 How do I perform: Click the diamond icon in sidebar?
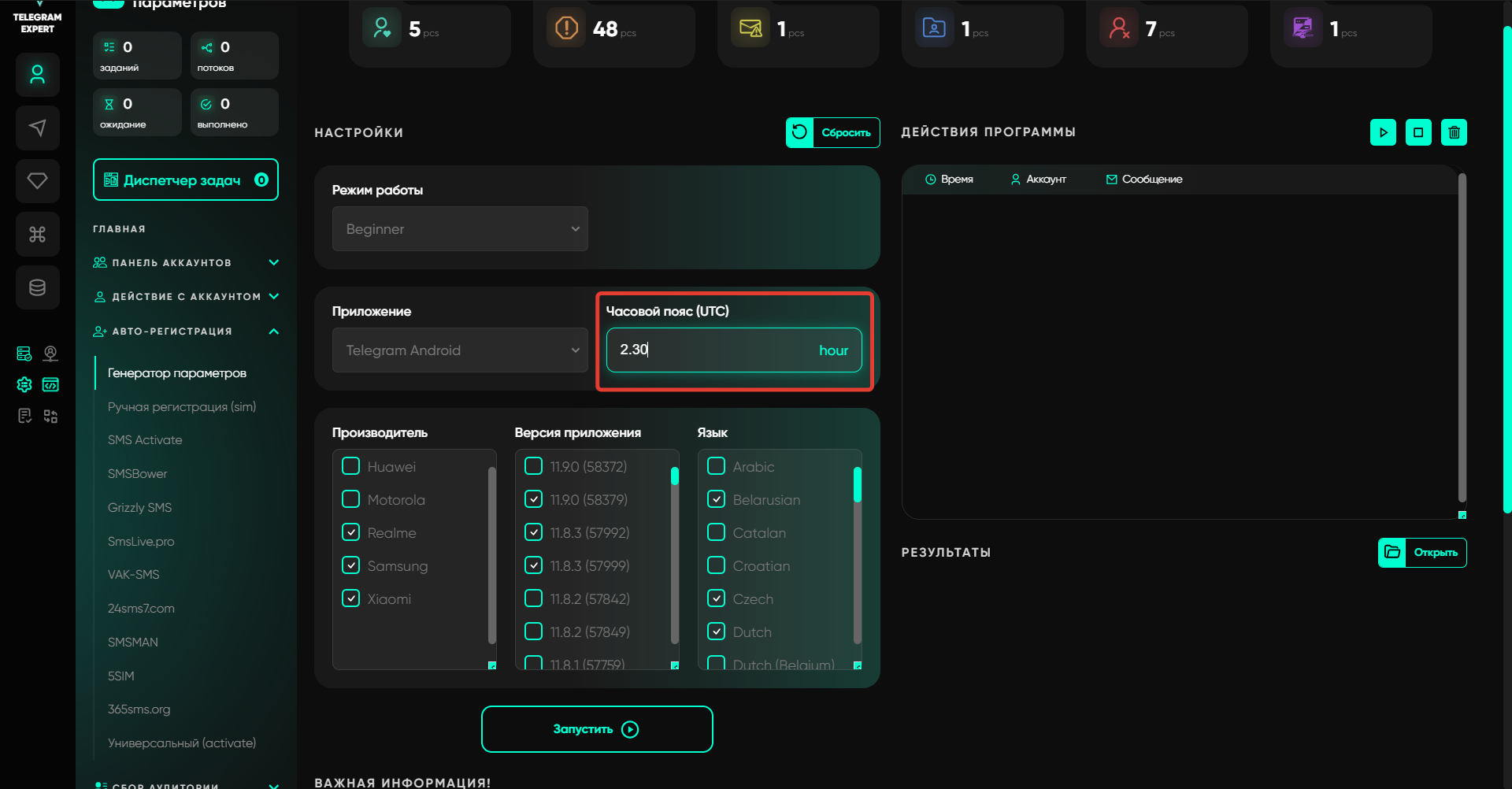(37, 180)
